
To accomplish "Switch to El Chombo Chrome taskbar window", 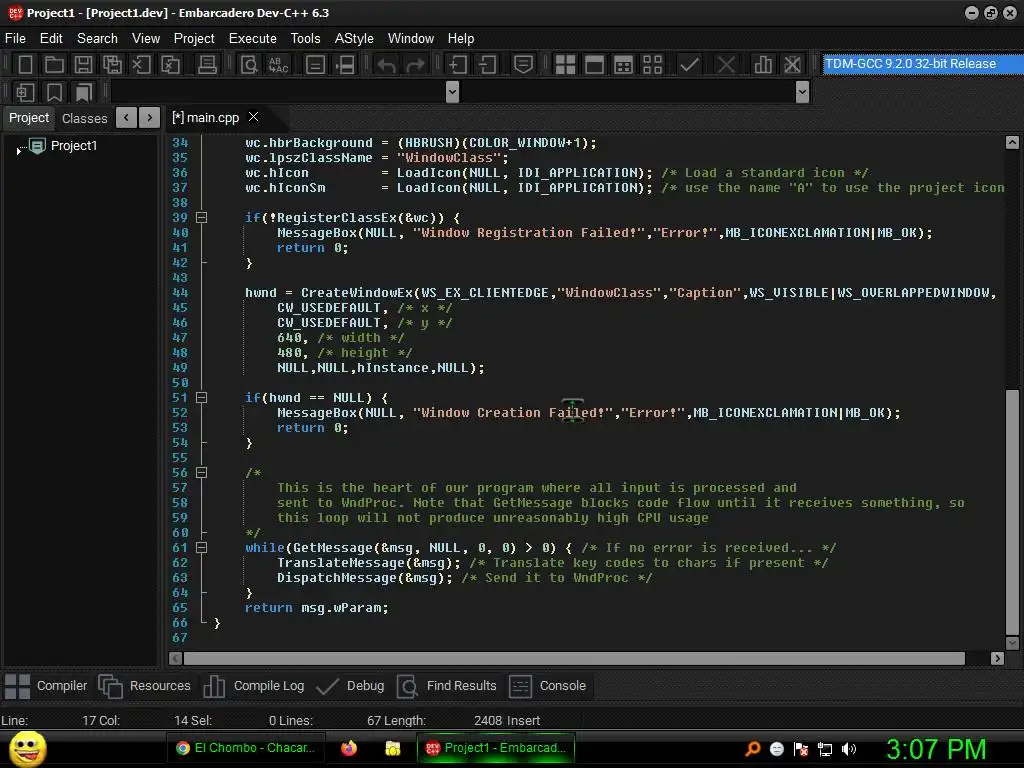I will tap(246, 748).
